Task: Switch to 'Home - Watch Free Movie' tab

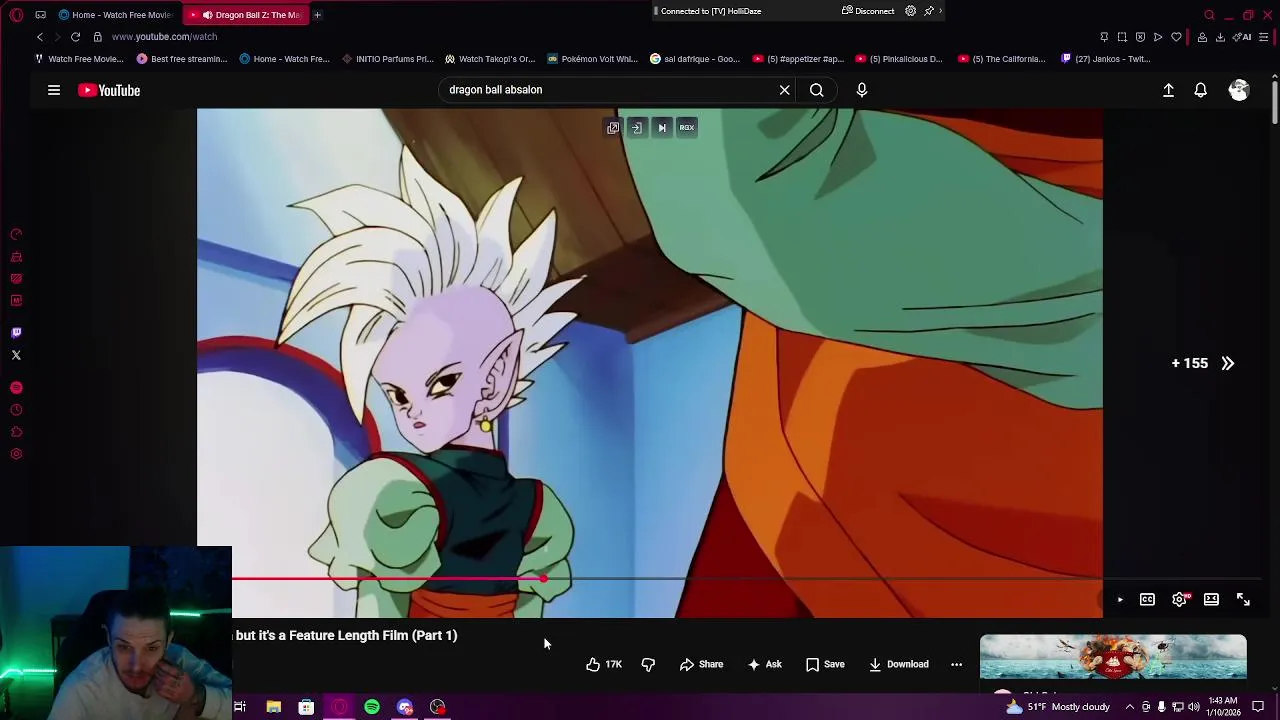Action: click(x=115, y=15)
